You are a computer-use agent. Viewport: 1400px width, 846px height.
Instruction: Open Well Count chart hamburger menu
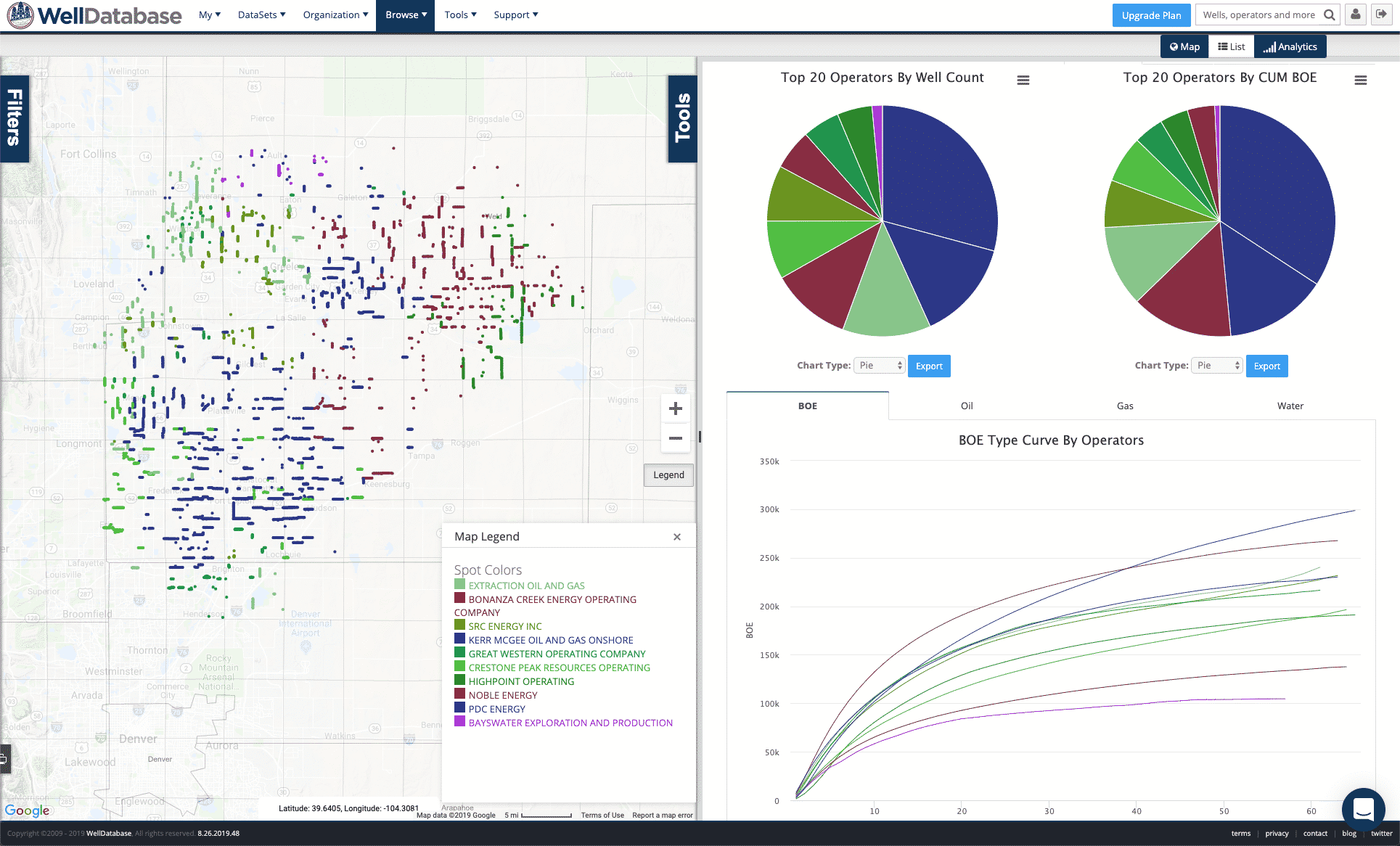[1023, 81]
